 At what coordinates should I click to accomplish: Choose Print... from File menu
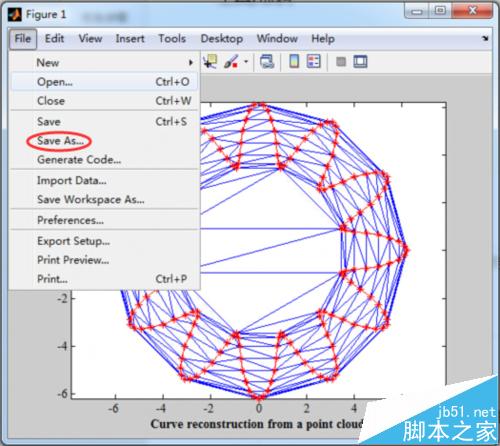click(104, 279)
